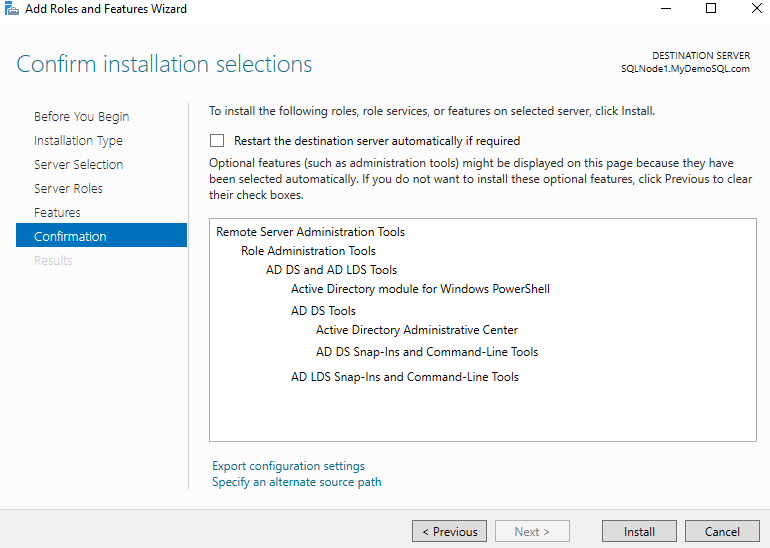The height and width of the screenshot is (548, 770).
Task: Select Role Administration Tools in list
Action: [308, 251]
